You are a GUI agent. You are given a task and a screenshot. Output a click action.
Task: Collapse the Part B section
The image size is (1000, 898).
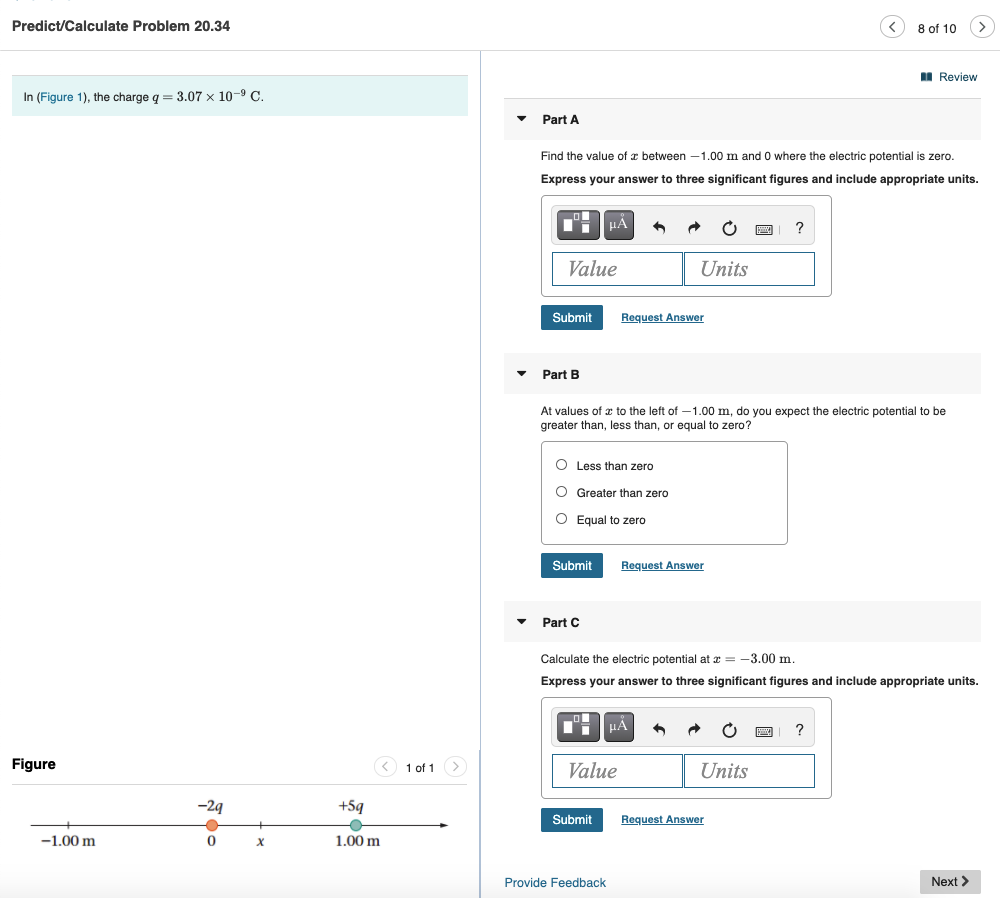point(521,373)
